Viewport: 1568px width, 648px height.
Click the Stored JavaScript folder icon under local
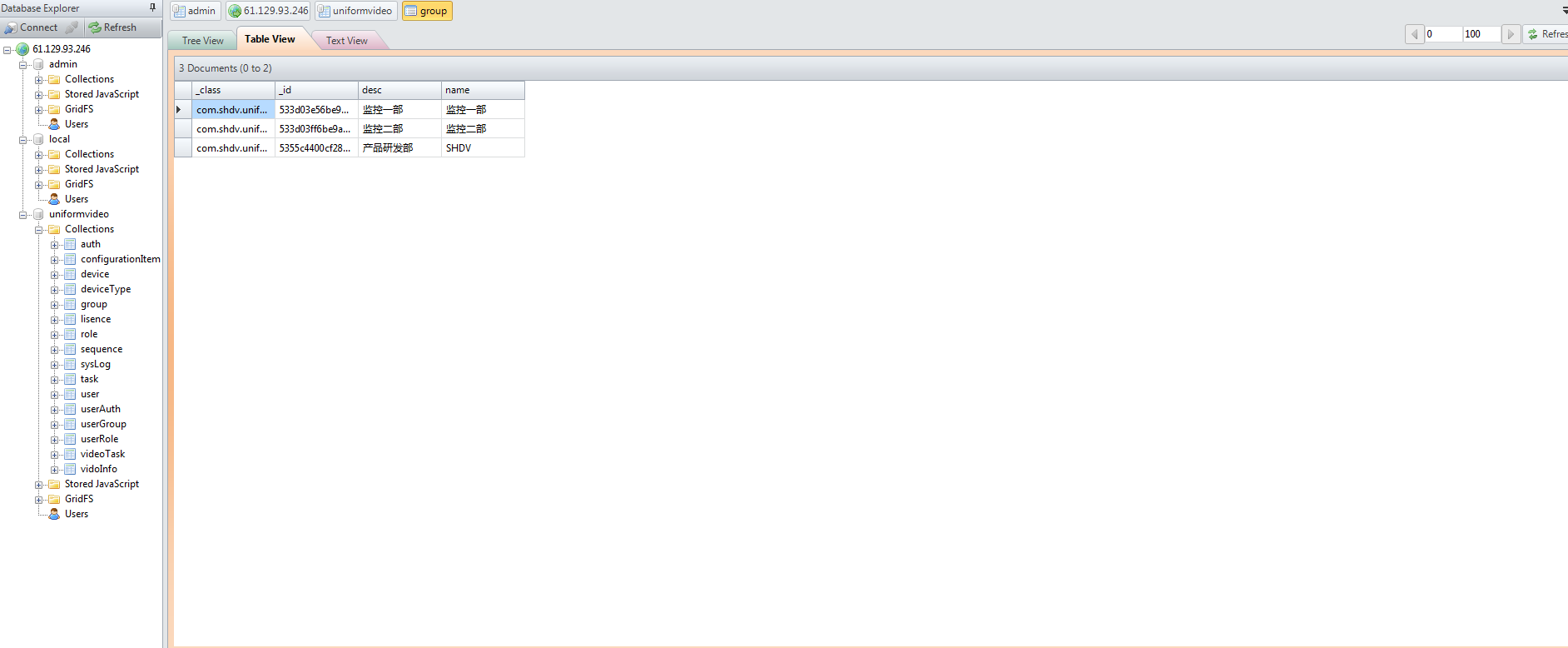tap(54, 169)
